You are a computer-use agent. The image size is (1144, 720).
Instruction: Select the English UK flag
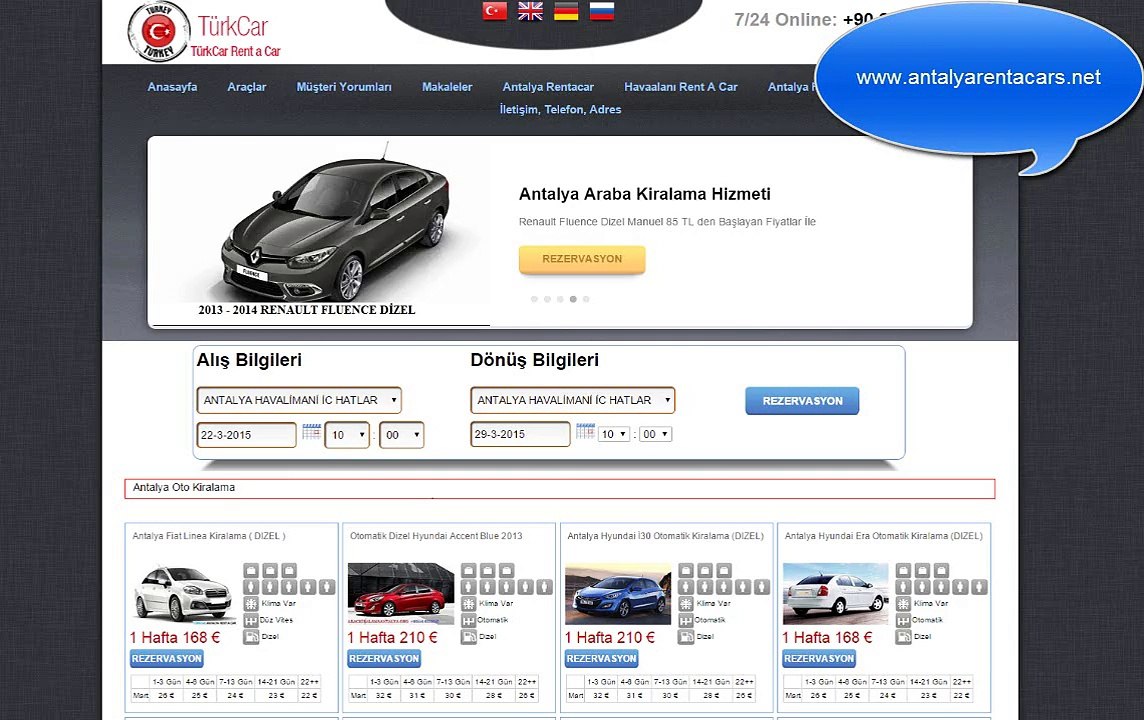pos(530,10)
